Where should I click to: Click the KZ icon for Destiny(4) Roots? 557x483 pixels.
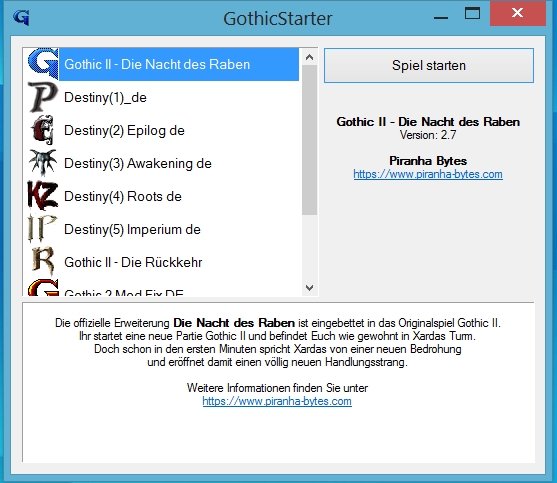pyautogui.click(x=43, y=196)
